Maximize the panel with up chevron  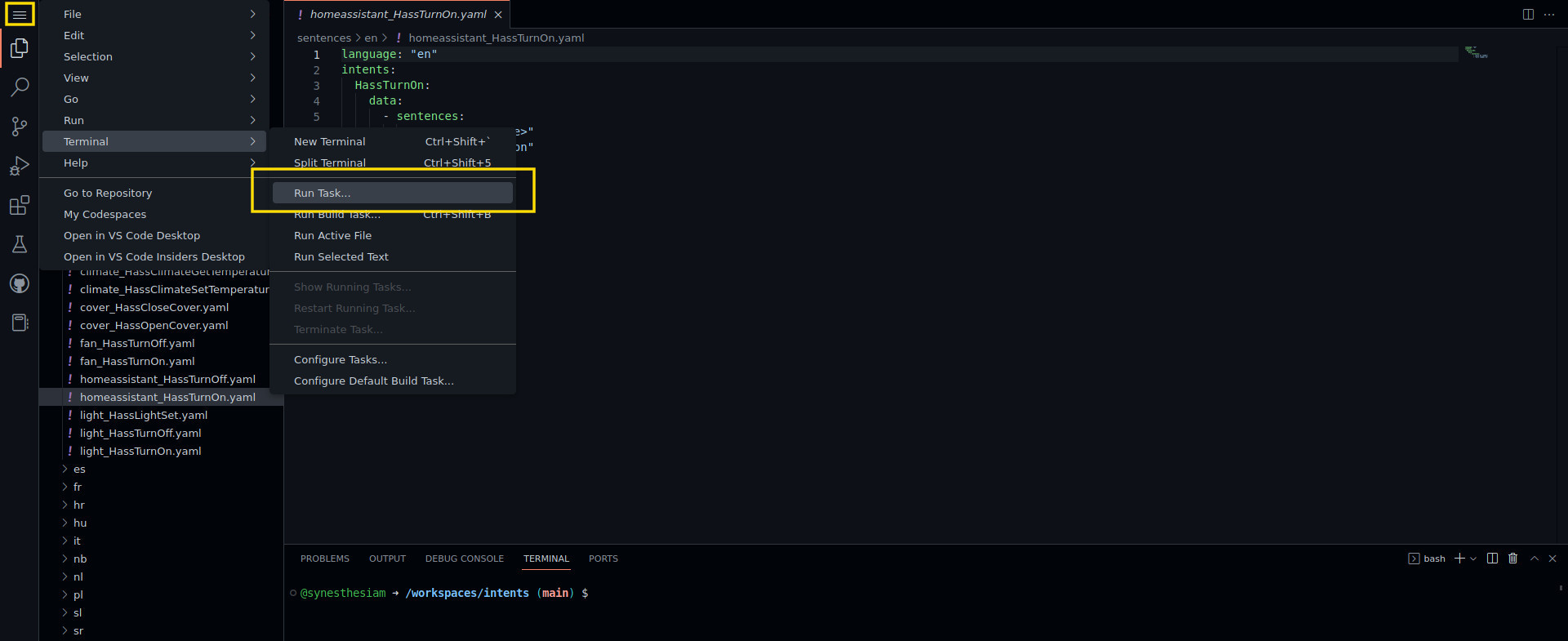1534,559
